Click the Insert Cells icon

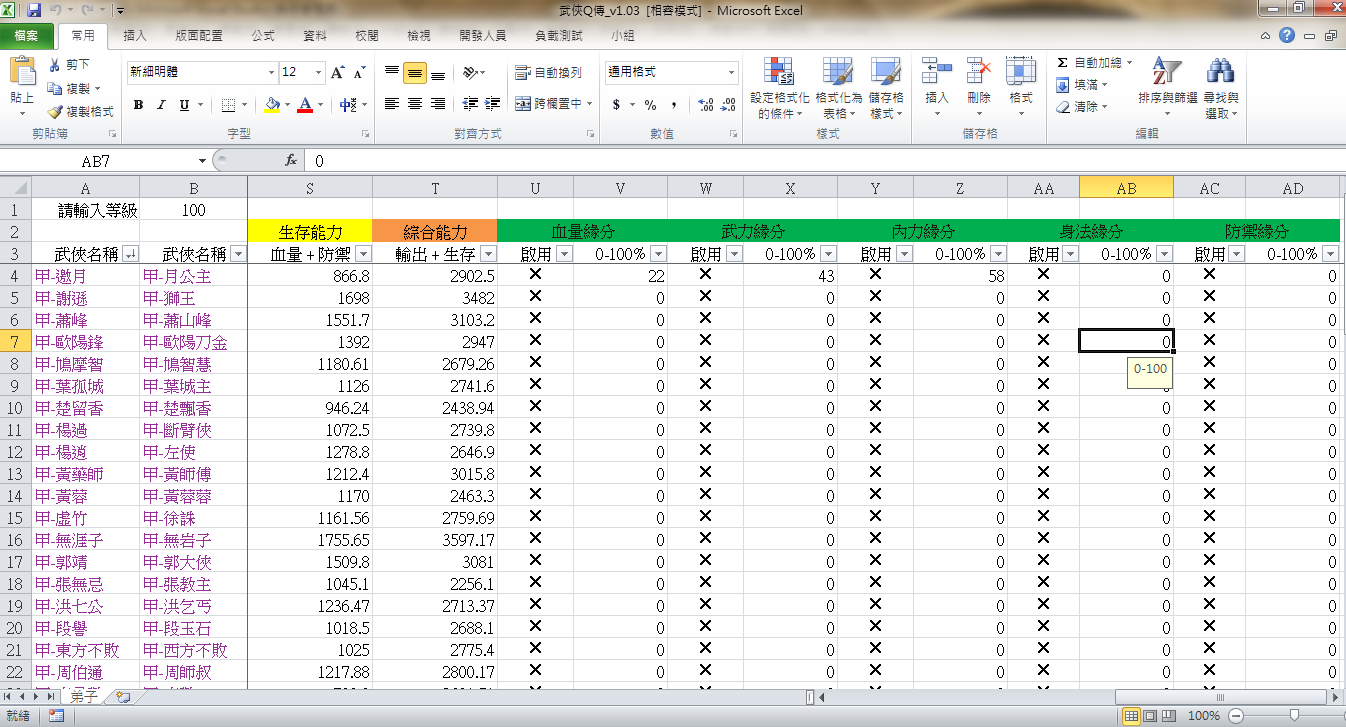[x=937, y=72]
